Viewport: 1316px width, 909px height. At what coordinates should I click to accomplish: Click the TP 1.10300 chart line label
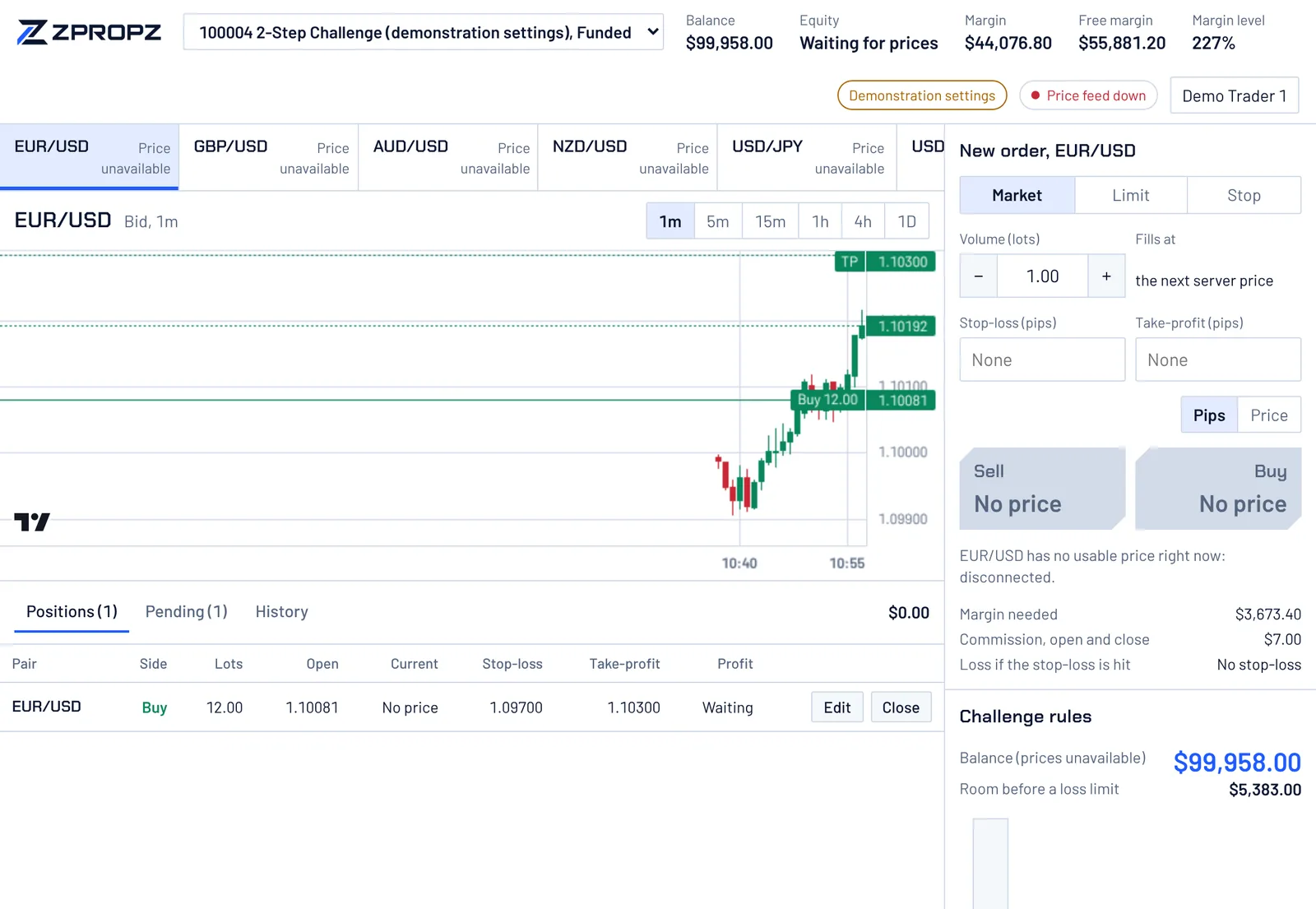coord(885,262)
